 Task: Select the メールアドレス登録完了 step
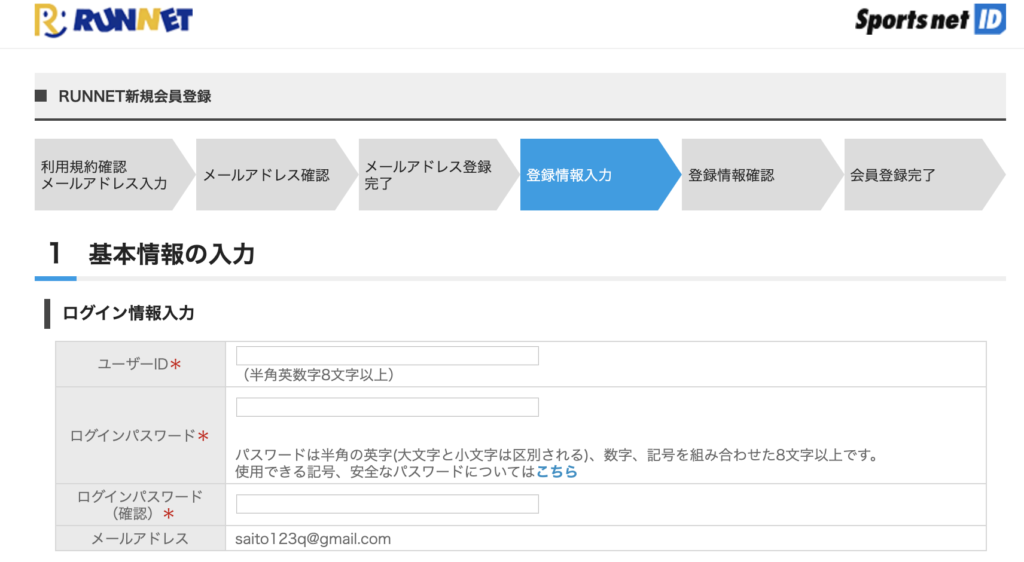[x=438, y=174]
